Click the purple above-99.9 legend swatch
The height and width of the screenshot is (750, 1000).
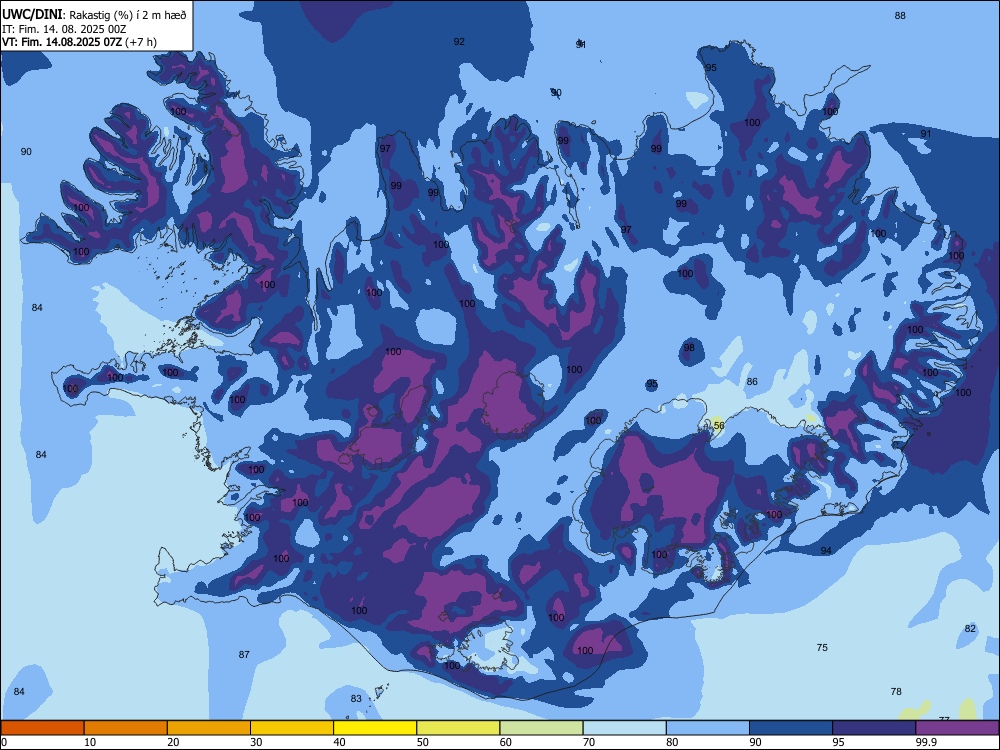point(957,728)
